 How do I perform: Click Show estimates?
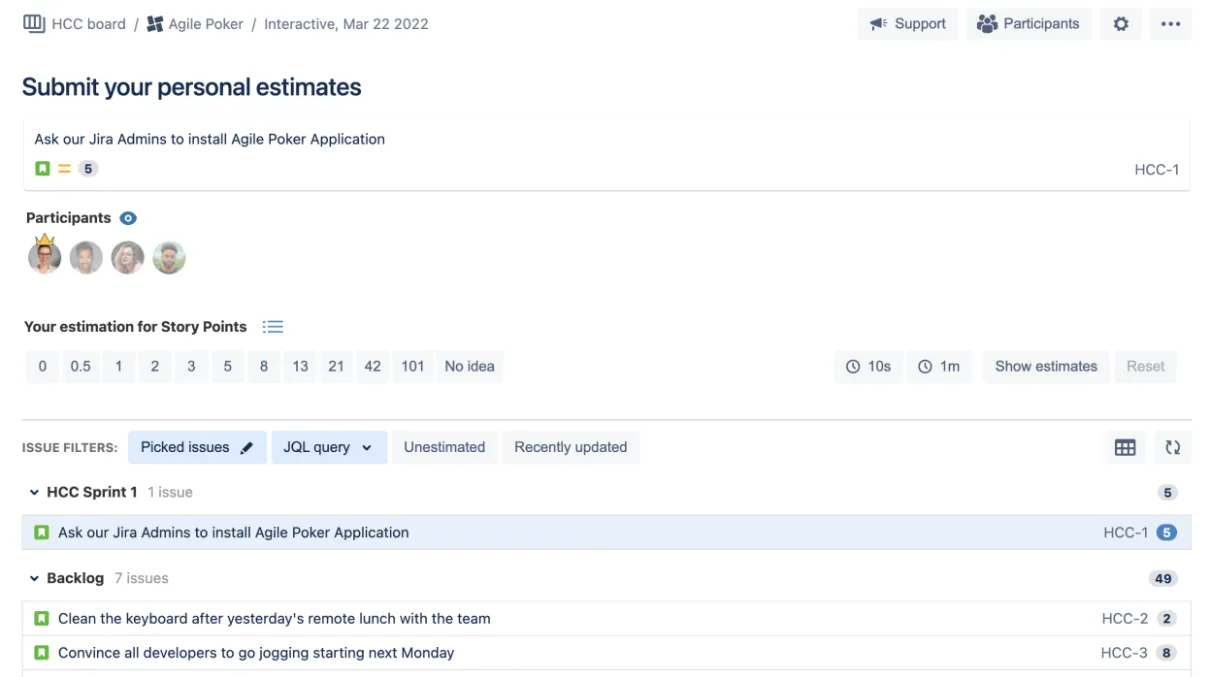pos(1046,366)
